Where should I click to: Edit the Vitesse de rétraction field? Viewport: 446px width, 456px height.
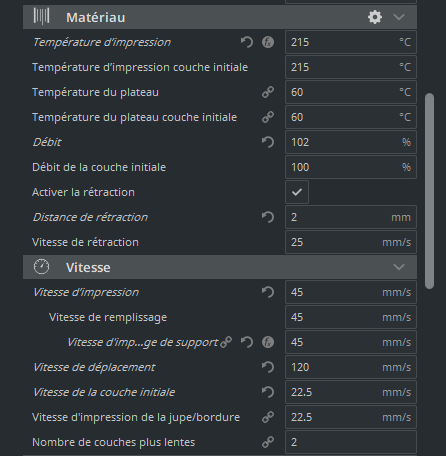(x=351, y=242)
